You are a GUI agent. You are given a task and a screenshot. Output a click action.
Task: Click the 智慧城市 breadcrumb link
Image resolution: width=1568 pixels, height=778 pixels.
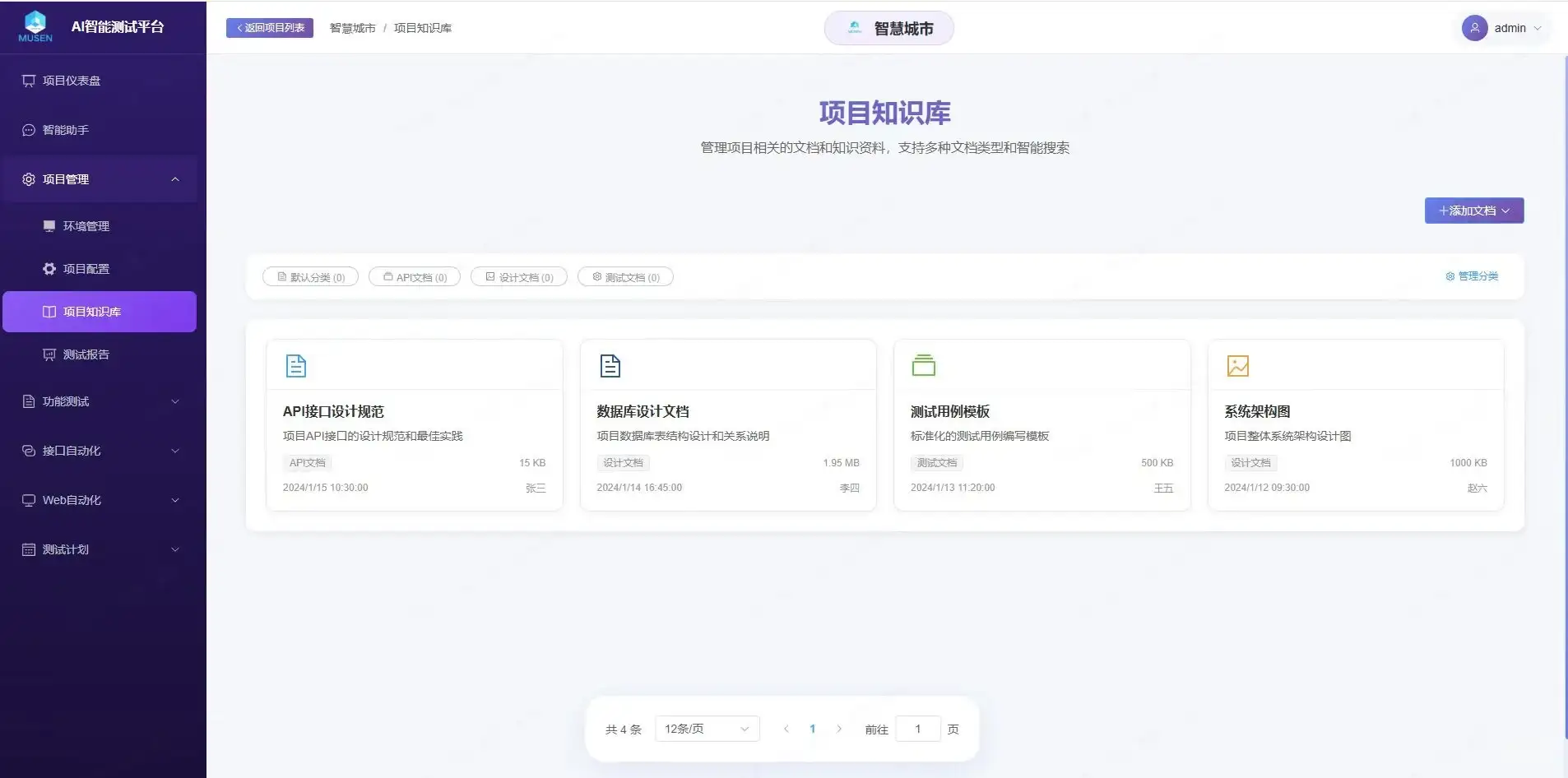(351, 27)
